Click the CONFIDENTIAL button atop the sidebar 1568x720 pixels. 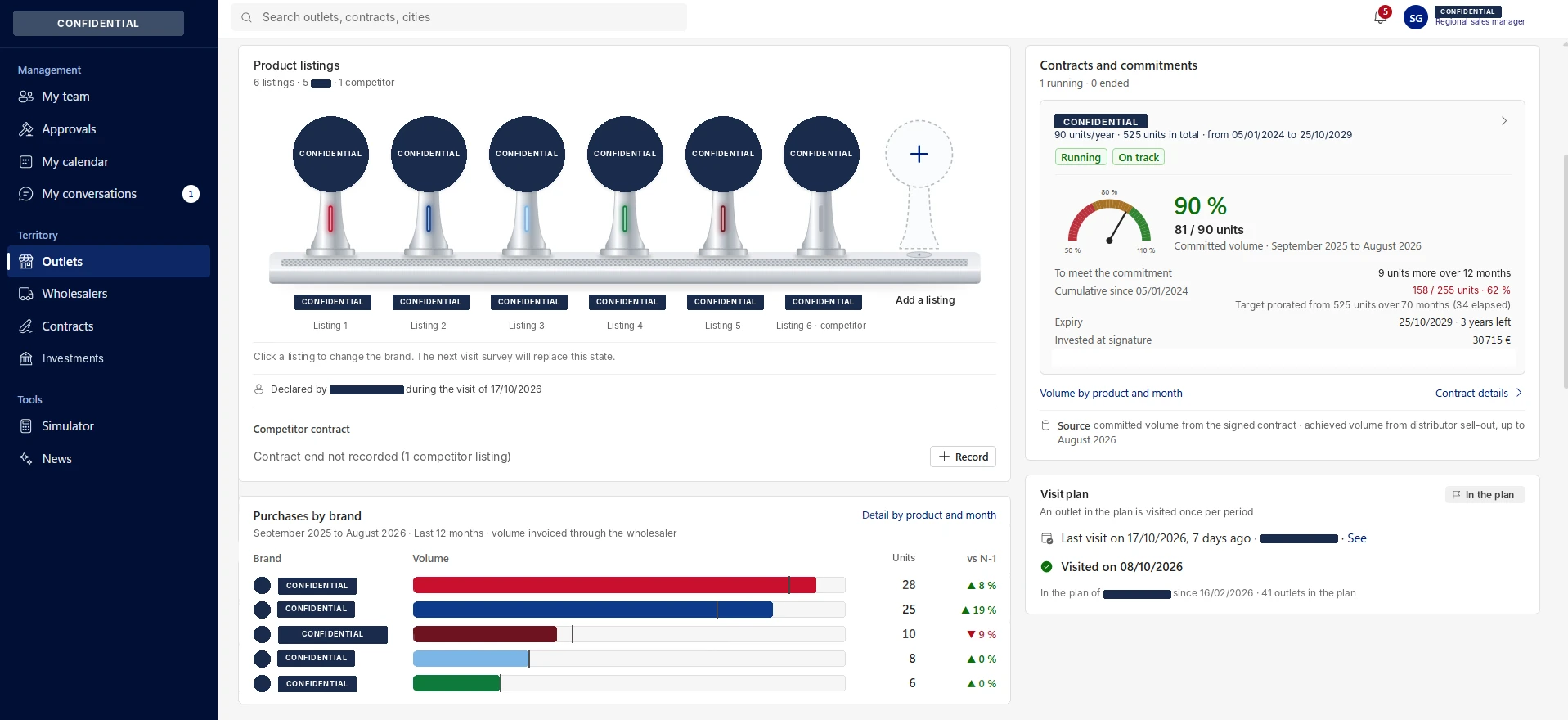[x=98, y=23]
